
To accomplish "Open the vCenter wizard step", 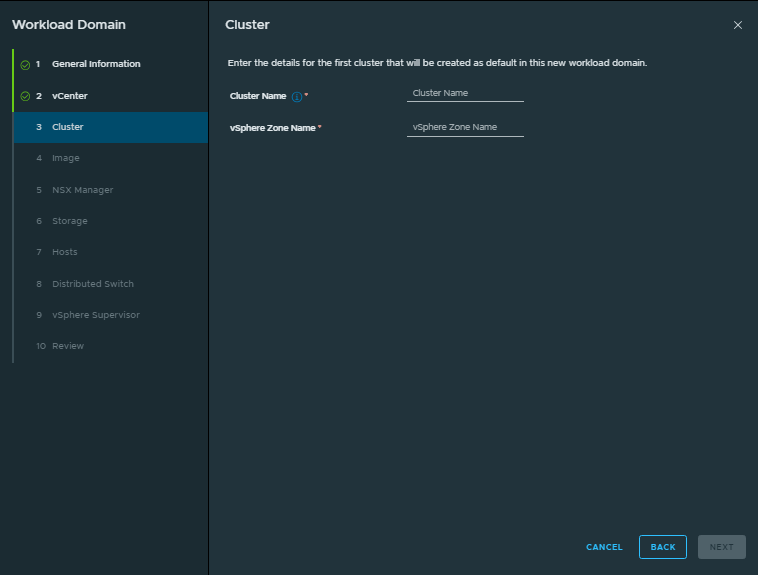I will (70, 96).
